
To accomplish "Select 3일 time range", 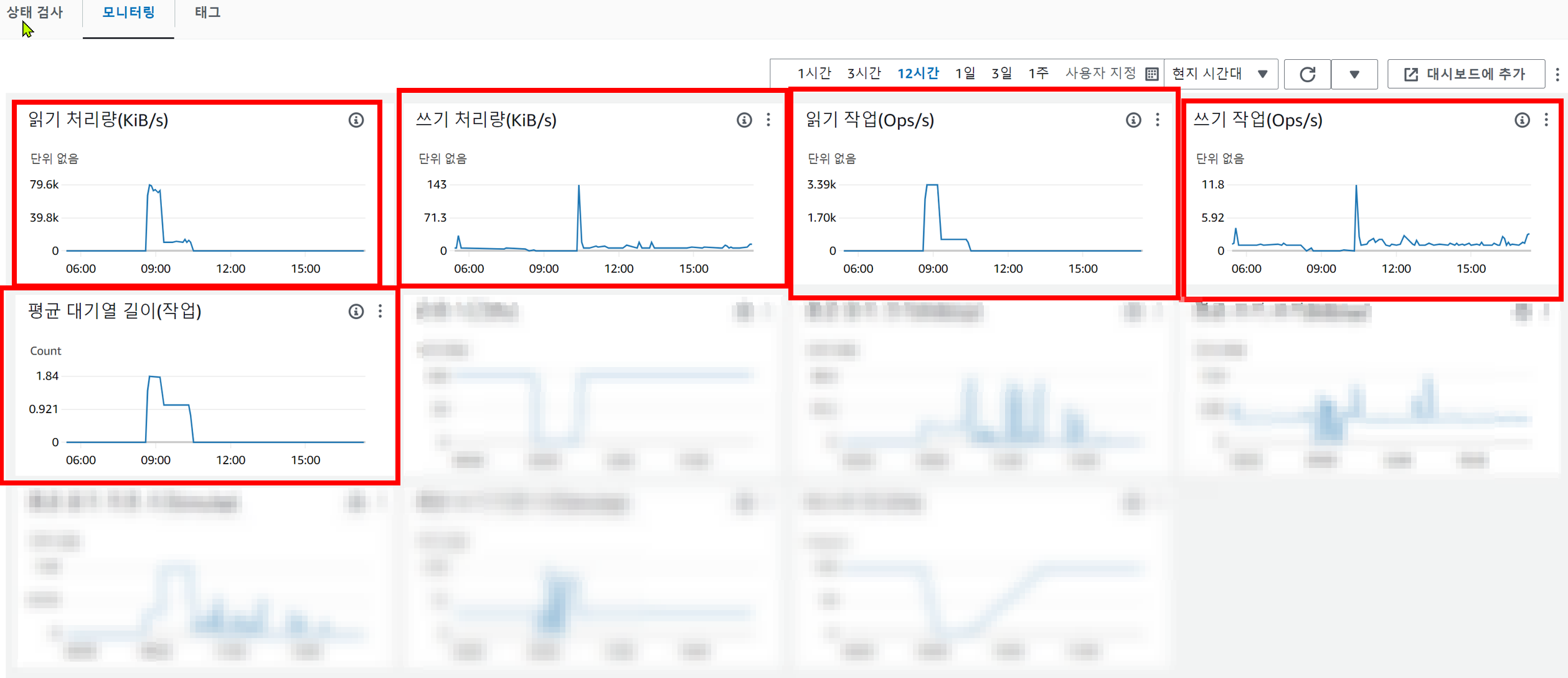I will (x=1001, y=74).
